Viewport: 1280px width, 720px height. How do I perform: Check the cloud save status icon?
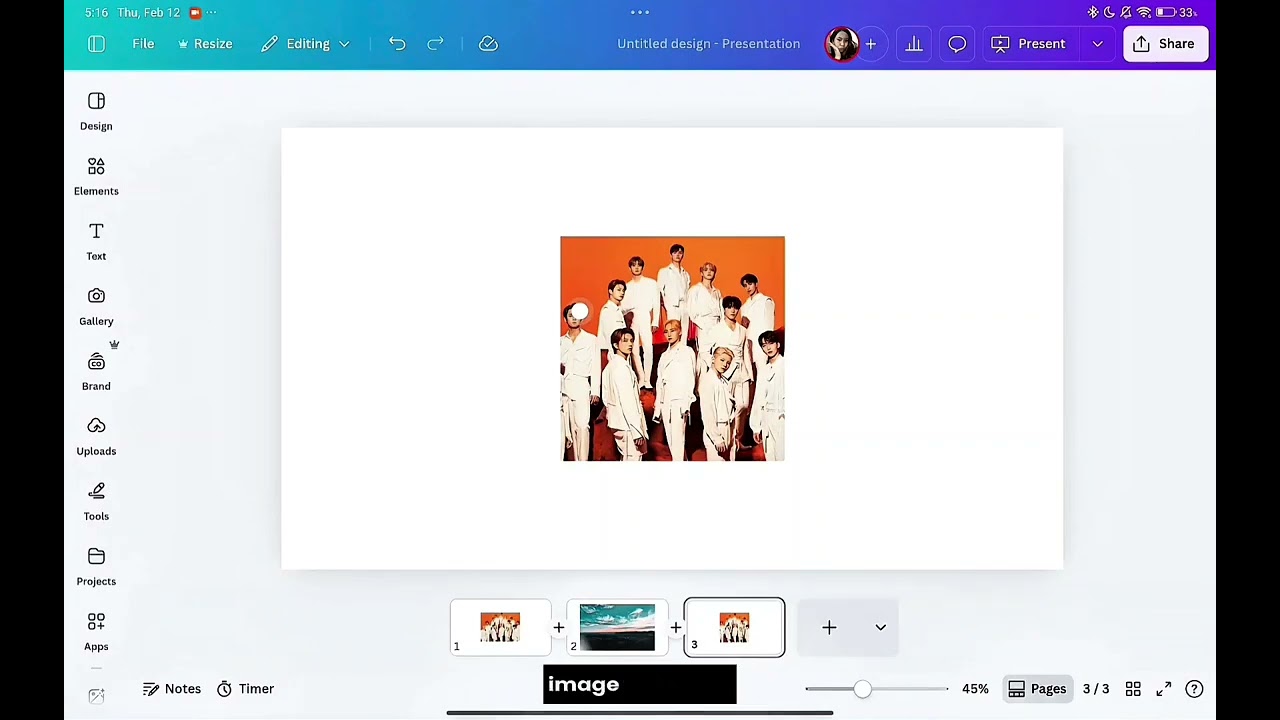(x=488, y=44)
